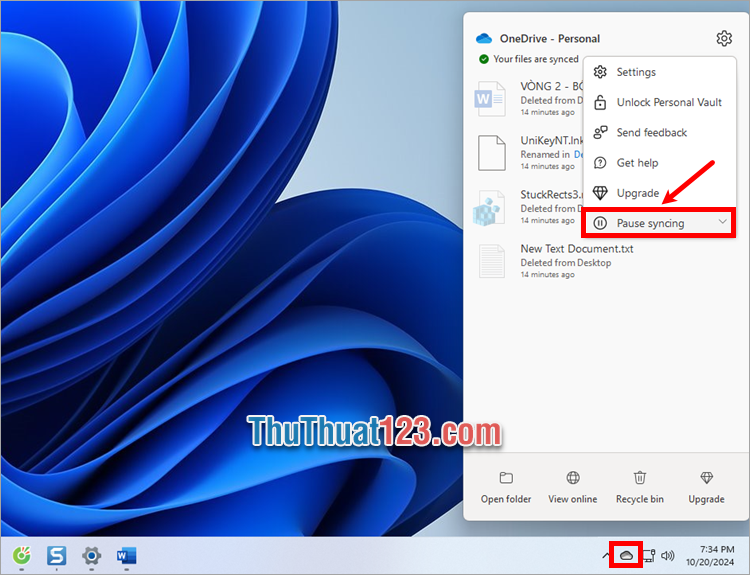The width and height of the screenshot is (750, 575).
Task: Click the network tray icon
Action: point(649,555)
